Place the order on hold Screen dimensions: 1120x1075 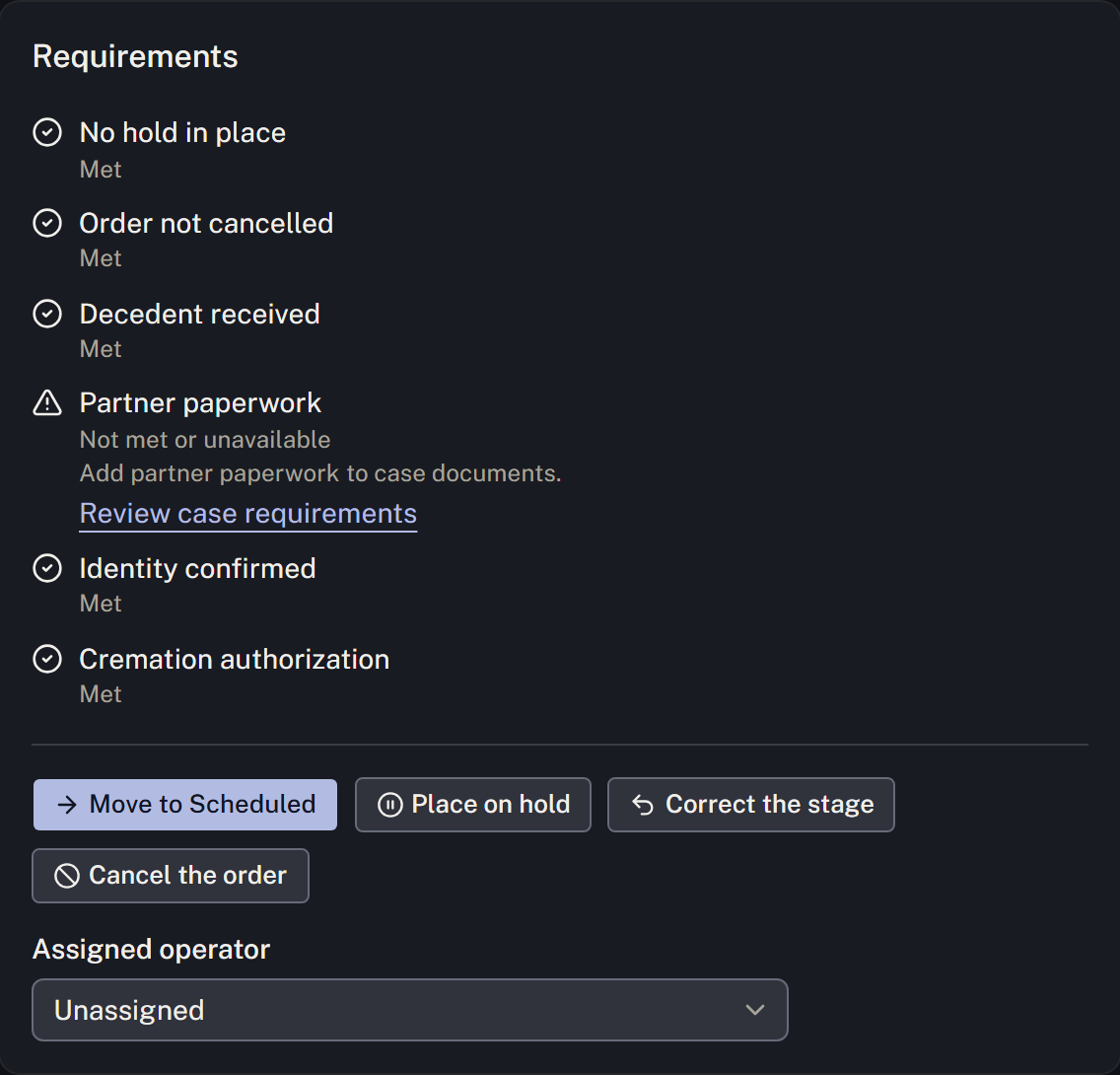pyautogui.click(x=473, y=805)
